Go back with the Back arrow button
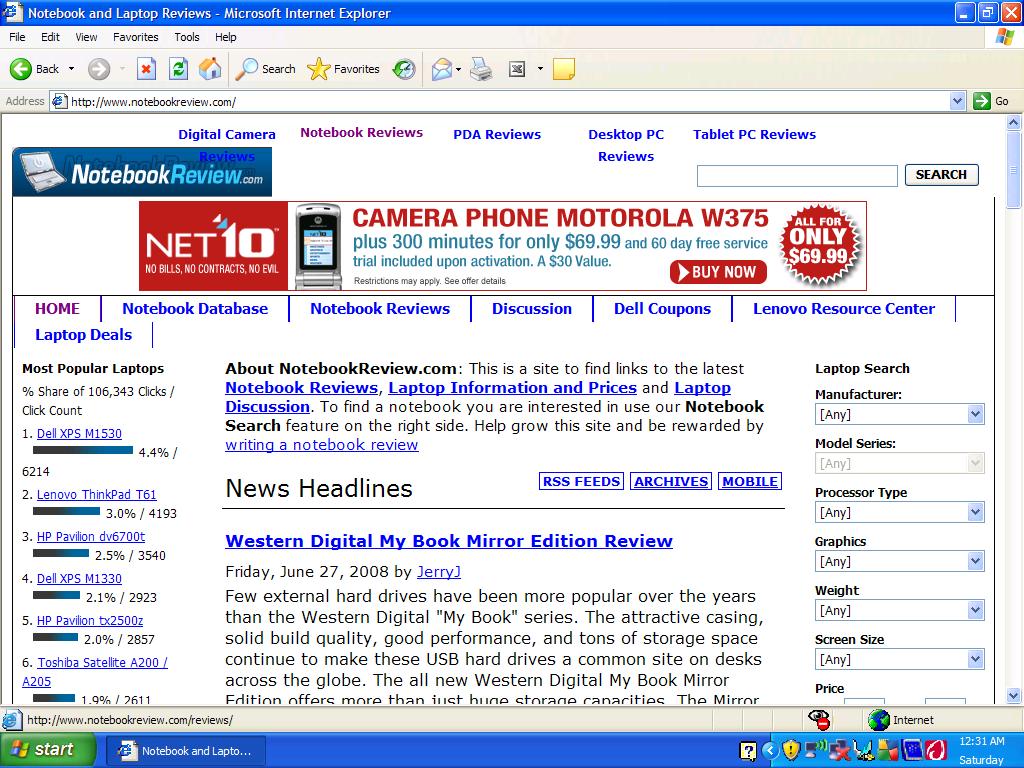 (34, 69)
